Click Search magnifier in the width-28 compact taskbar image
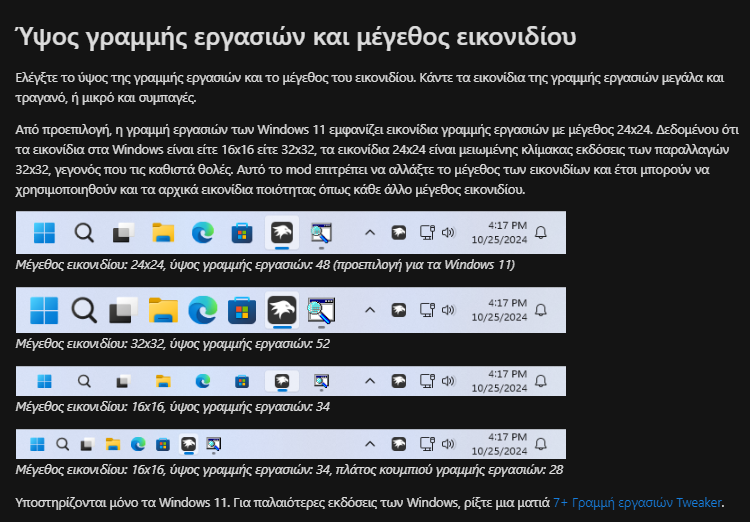750x522 pixels. (62, 444)
